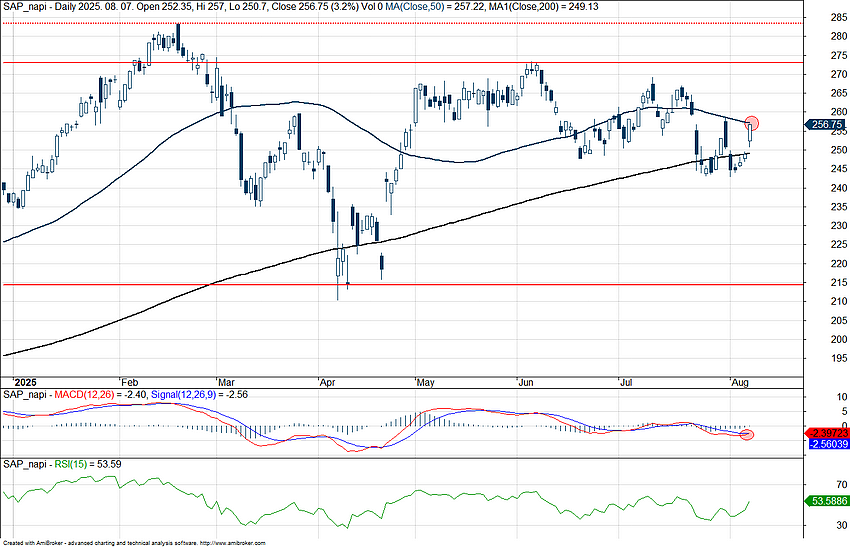The width and height of the screenshot is (850, 547).
Task: Click the Aug month label
Action: (x=740, y=383)
